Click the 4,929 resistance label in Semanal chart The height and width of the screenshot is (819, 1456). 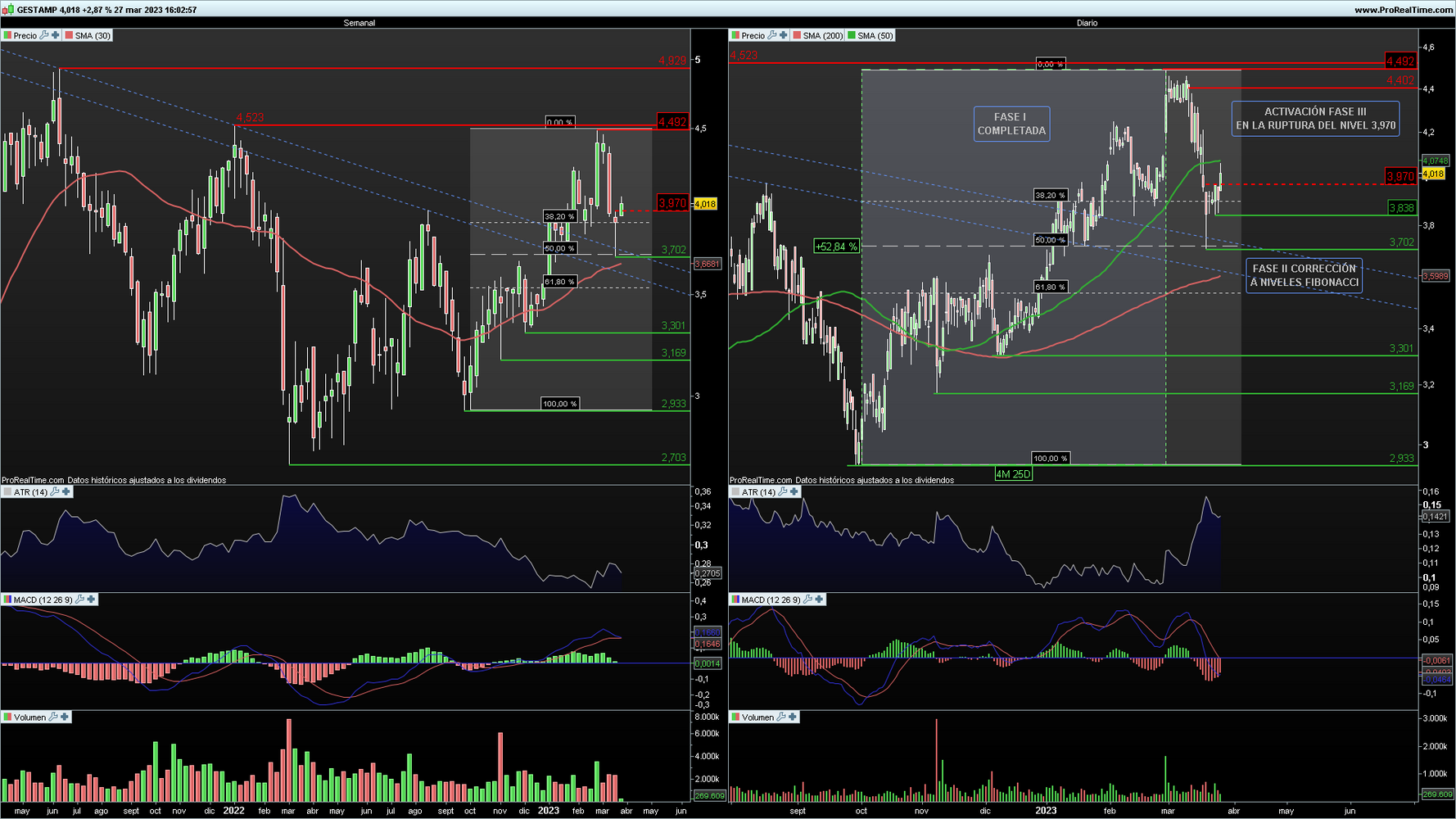click(x=672, y=61)
